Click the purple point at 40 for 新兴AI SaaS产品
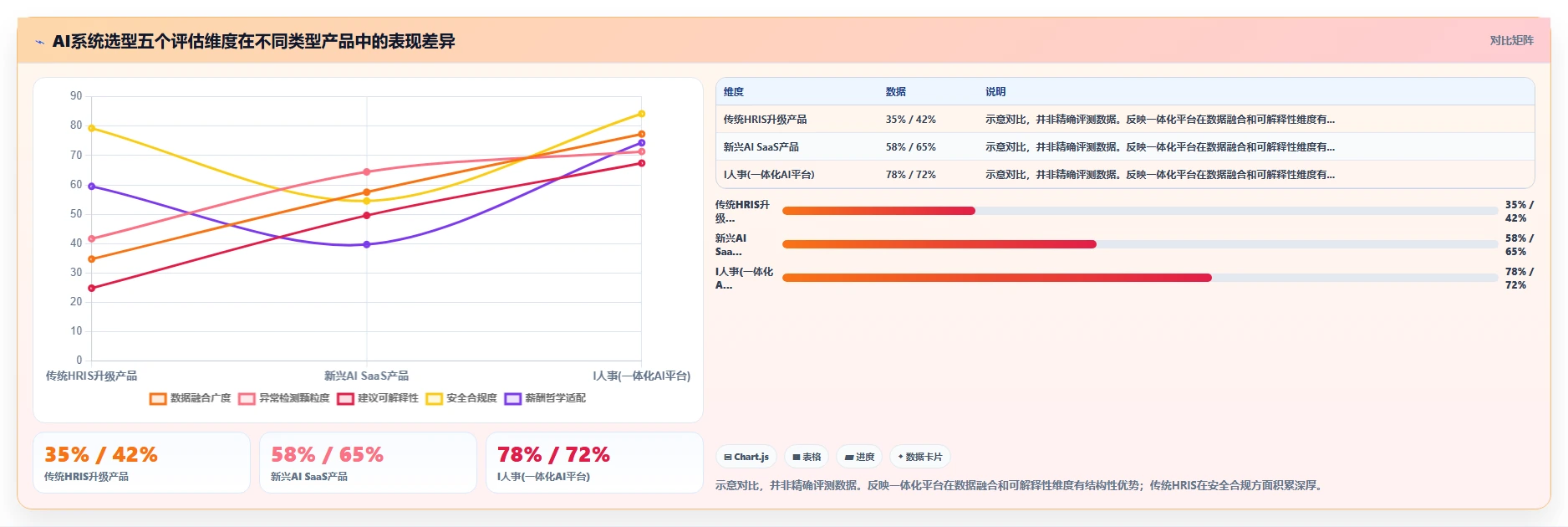The width and height of the screenshot is (1568, 527). 367,244
